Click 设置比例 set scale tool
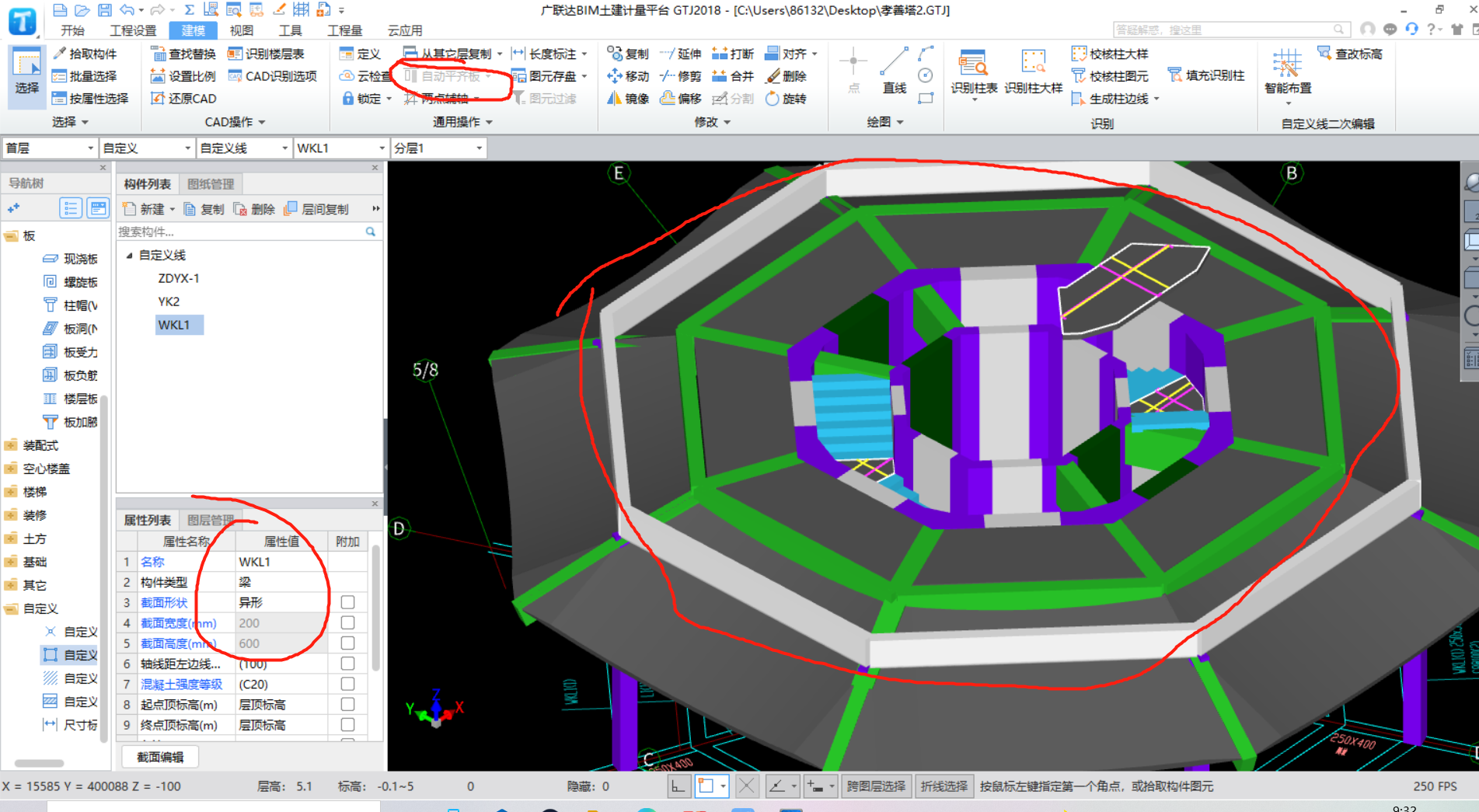1479x812 pixels. (x=183, y=76)
